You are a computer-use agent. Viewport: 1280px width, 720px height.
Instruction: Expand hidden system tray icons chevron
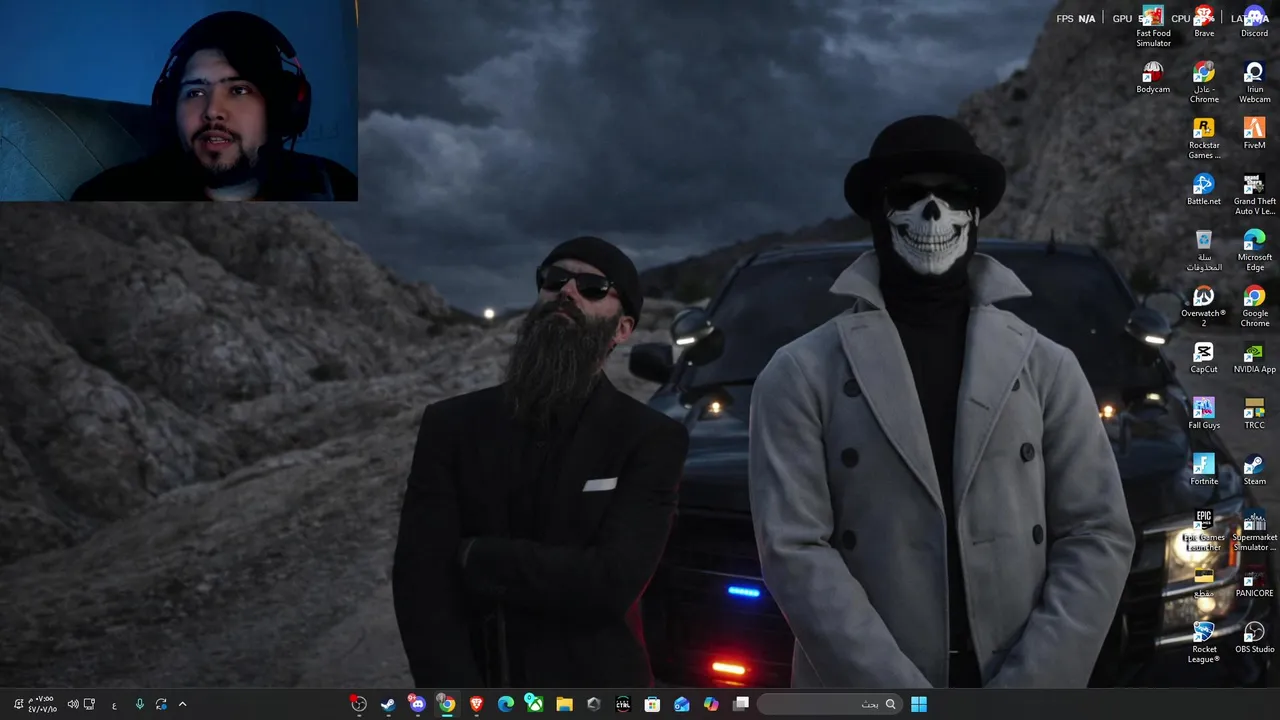coord(182,704)
